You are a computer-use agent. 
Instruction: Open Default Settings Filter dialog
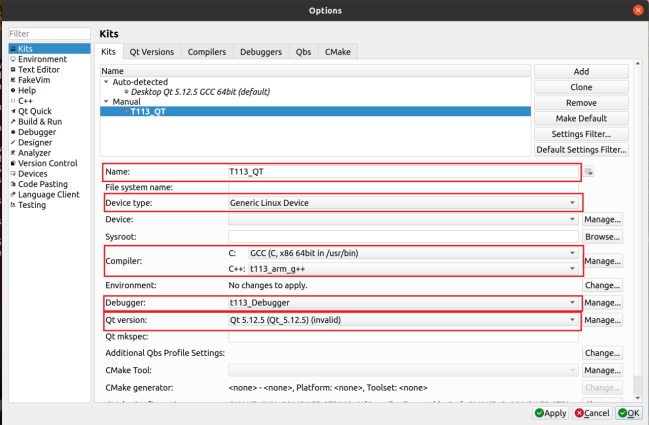pos(581,149)
